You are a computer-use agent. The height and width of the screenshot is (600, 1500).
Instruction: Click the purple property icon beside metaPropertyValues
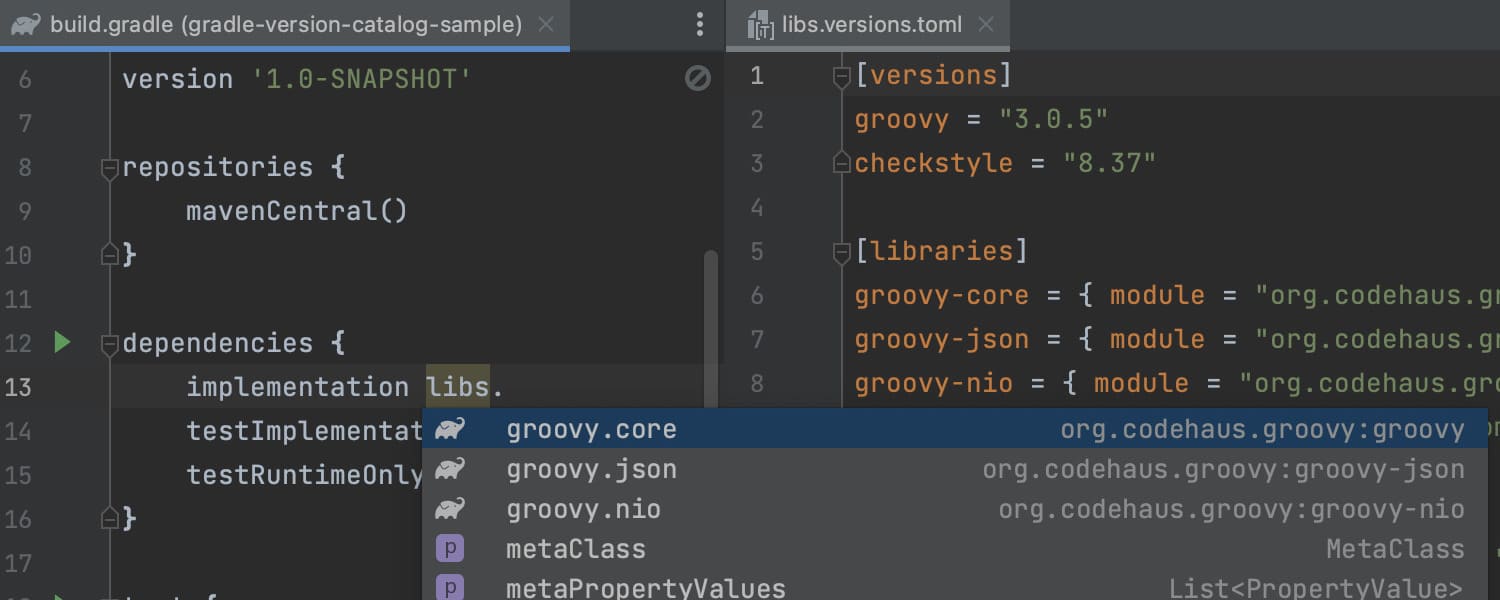[450, 588]
